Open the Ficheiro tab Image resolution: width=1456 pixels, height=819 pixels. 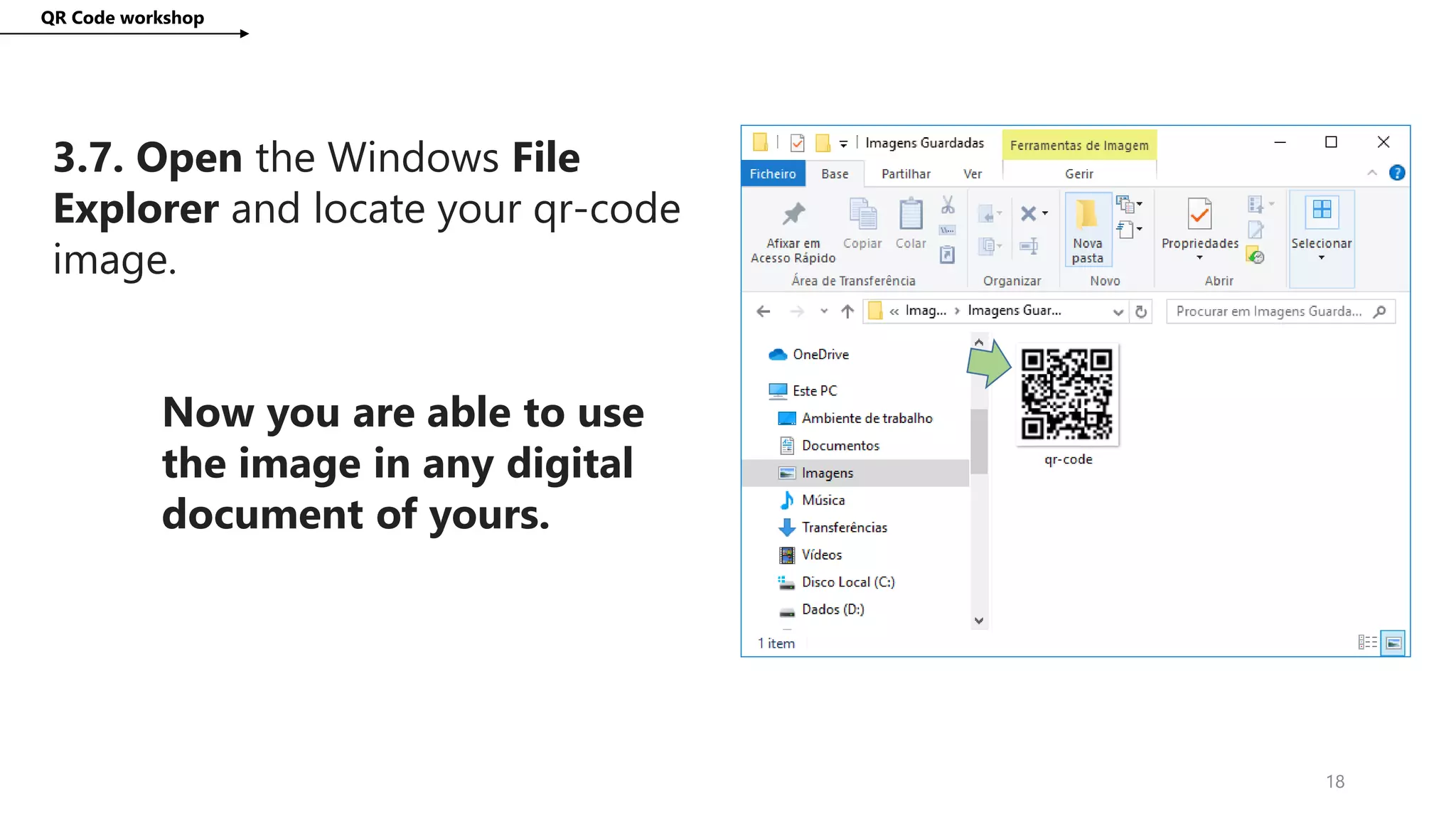[773, 173]
